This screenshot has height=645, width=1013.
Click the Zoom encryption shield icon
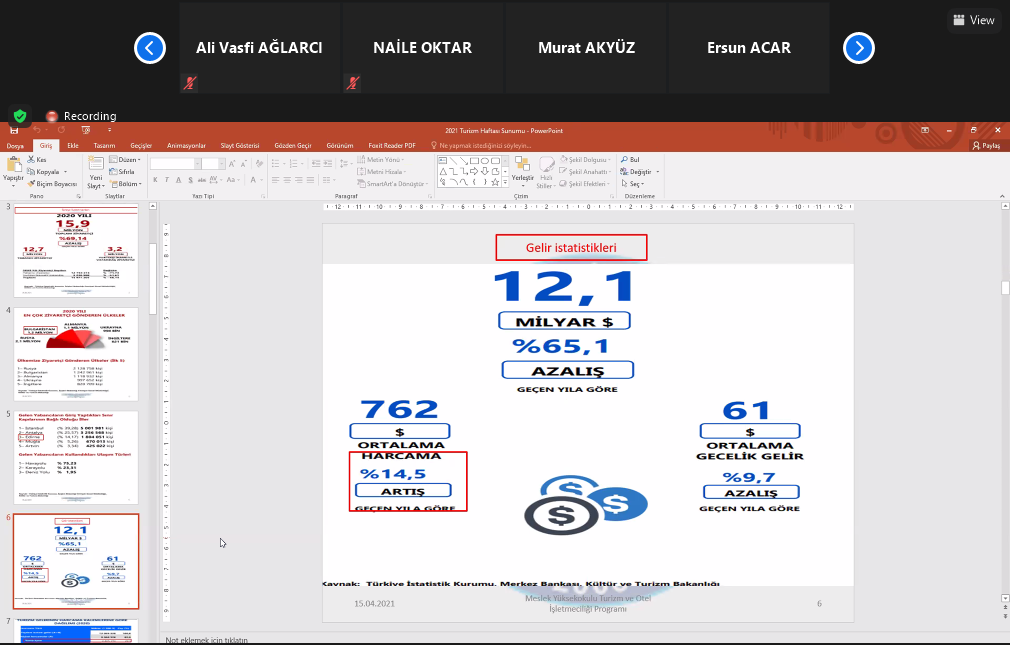click(x=19, y=116)
